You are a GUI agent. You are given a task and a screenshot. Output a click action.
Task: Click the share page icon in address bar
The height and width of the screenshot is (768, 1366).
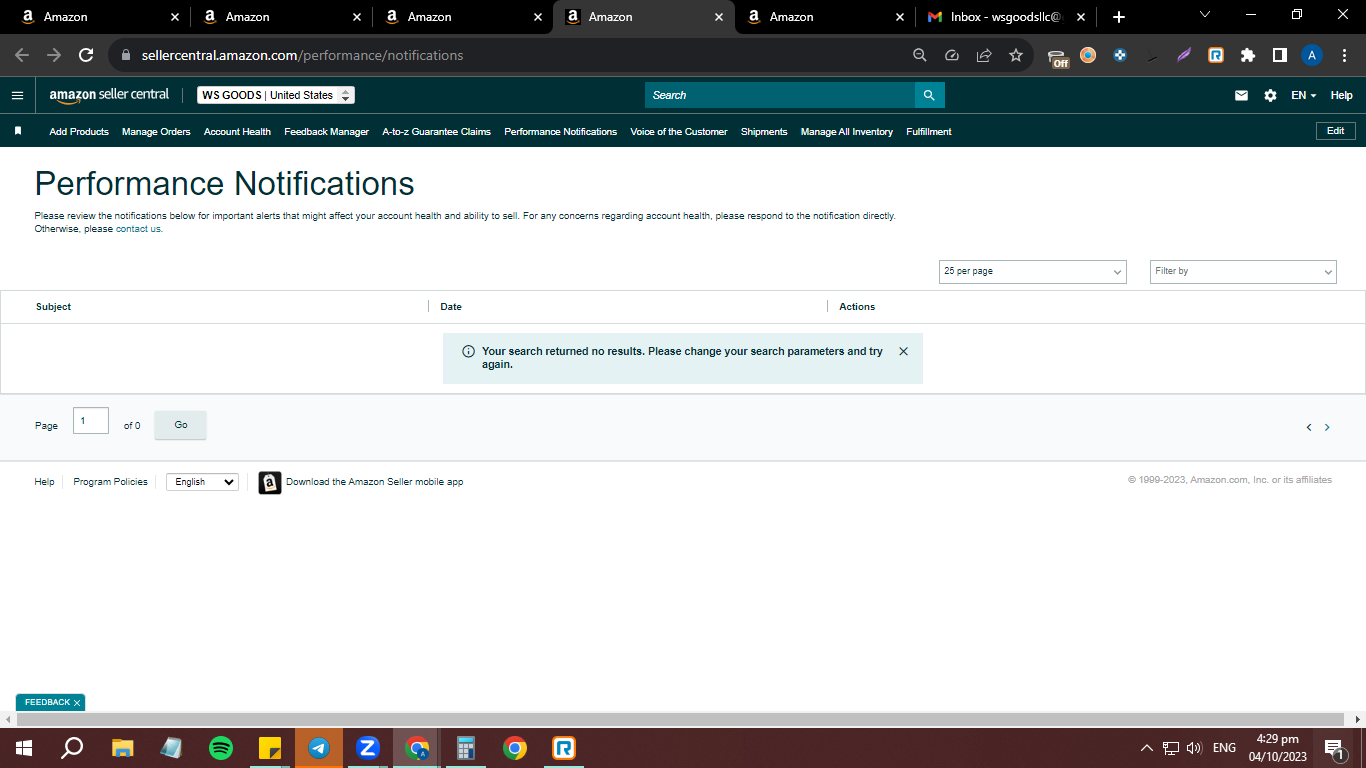pos(984,55)
